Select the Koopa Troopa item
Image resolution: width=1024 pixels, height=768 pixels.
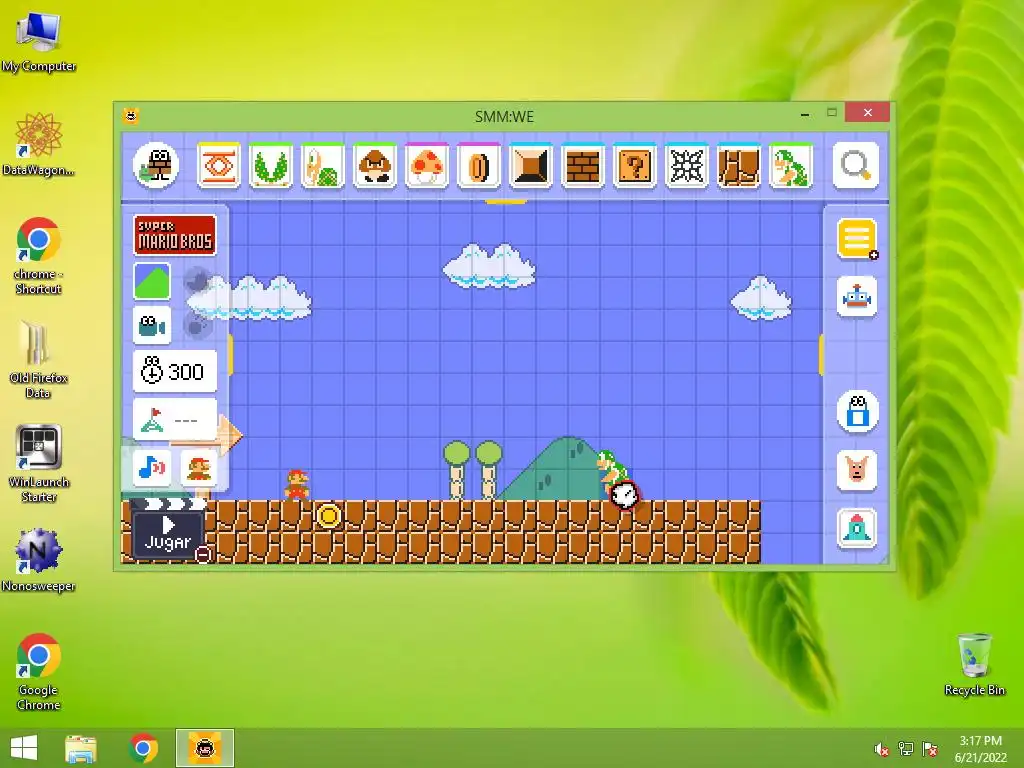coord(323,165)
